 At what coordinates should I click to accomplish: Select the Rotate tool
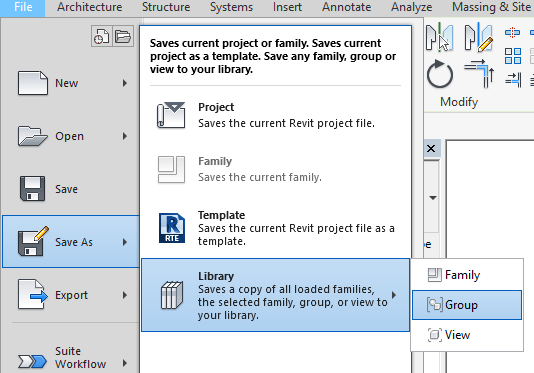pos(440,74)
